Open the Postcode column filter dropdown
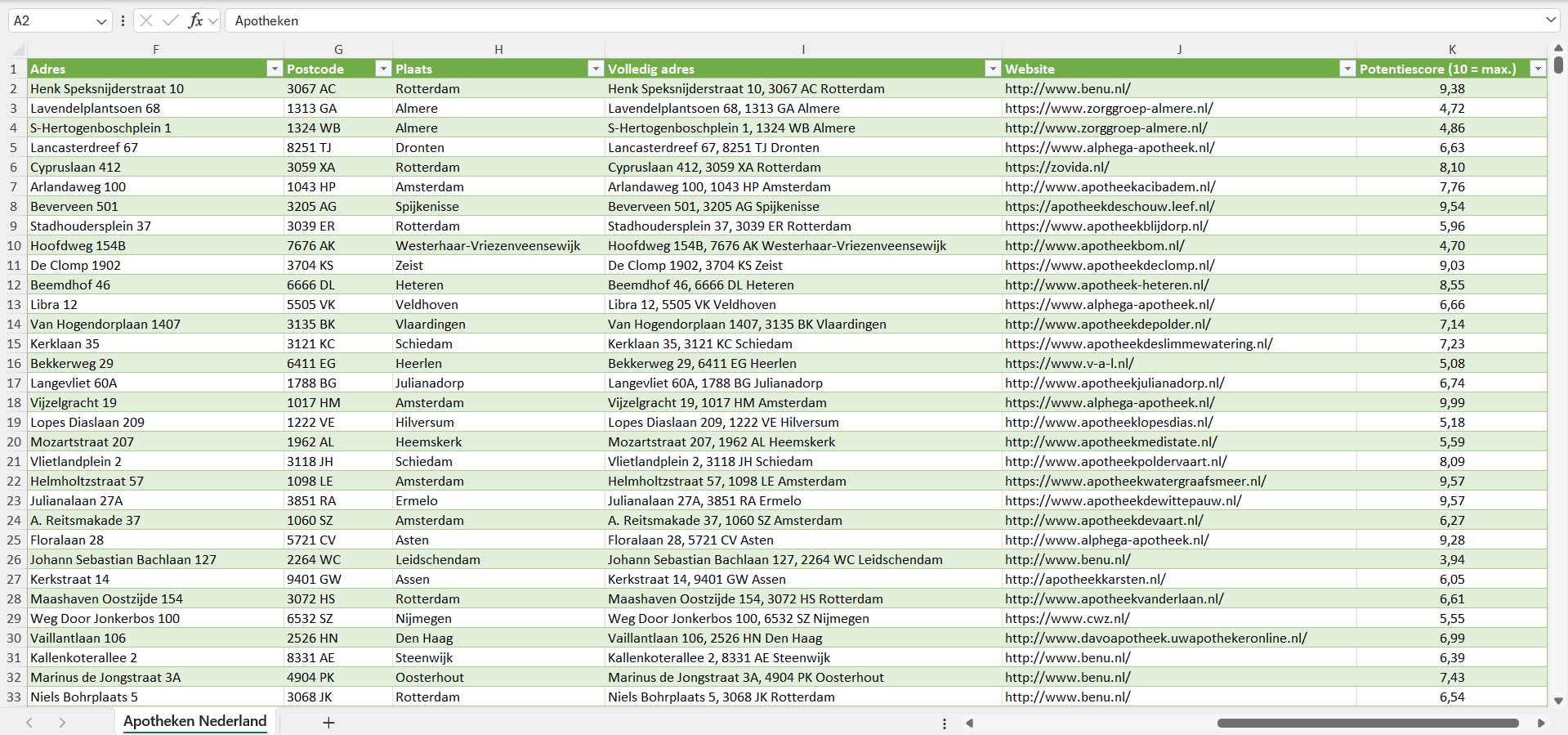 pos(382,69)
